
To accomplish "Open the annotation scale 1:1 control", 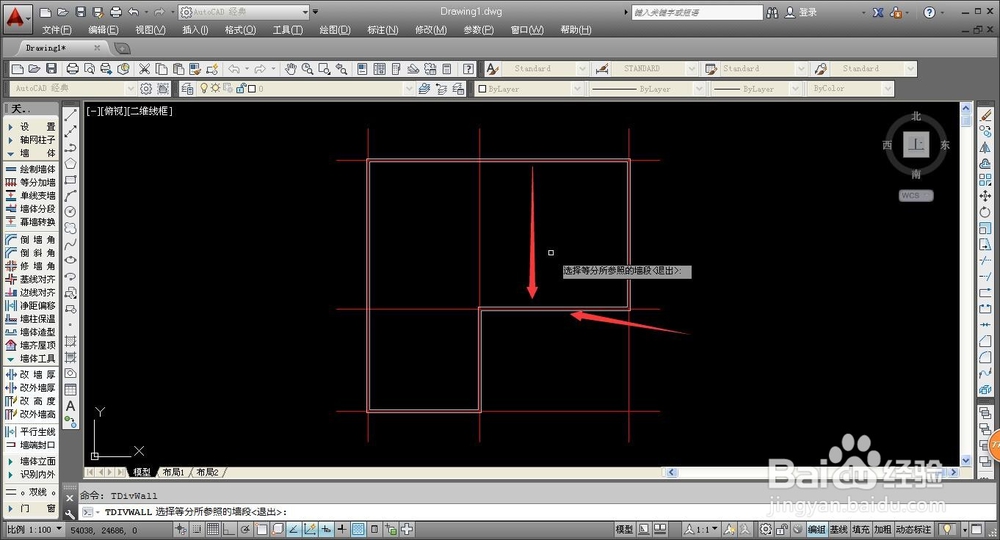I will click(701, 530).
